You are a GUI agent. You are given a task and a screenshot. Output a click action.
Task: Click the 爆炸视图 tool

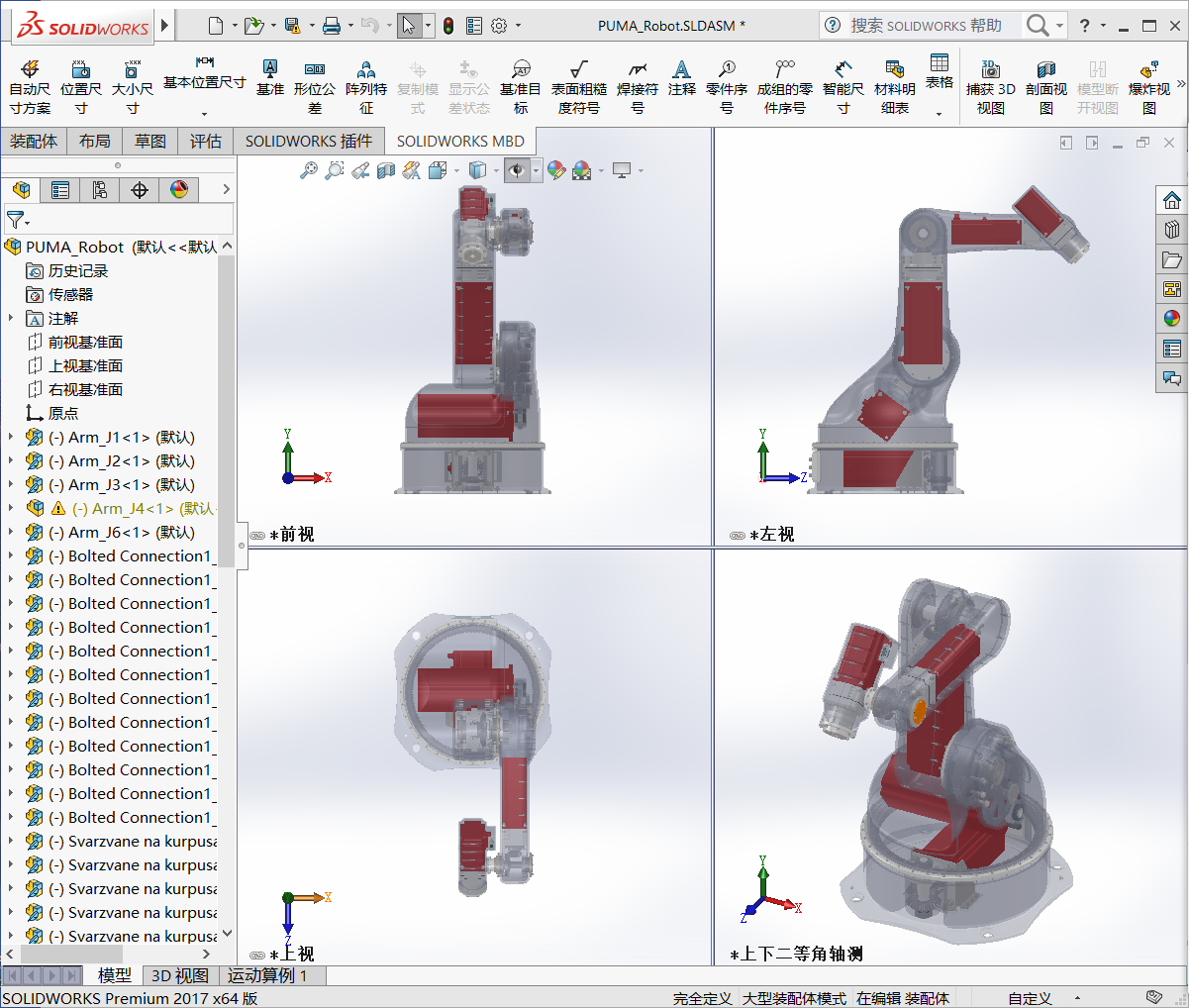coord(1149,86)
